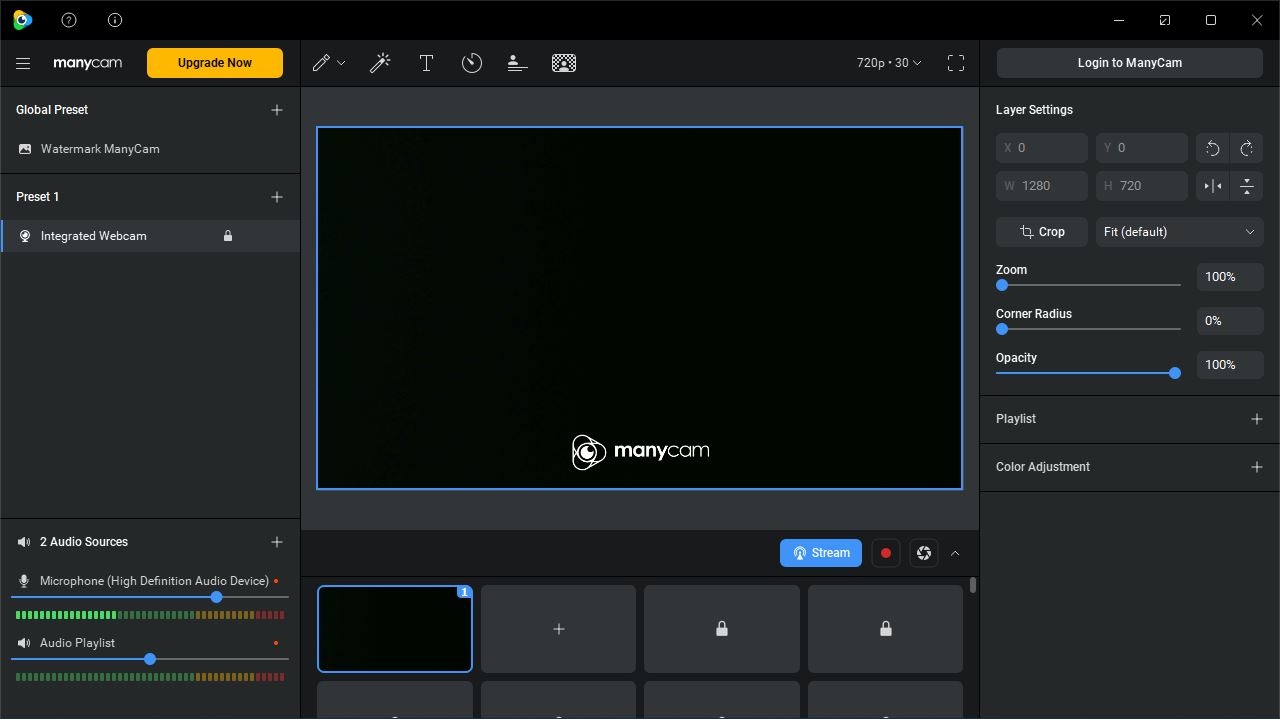Expand the Playlist section
Screen dimensions: 1280x719
(x=1257, y=419)
